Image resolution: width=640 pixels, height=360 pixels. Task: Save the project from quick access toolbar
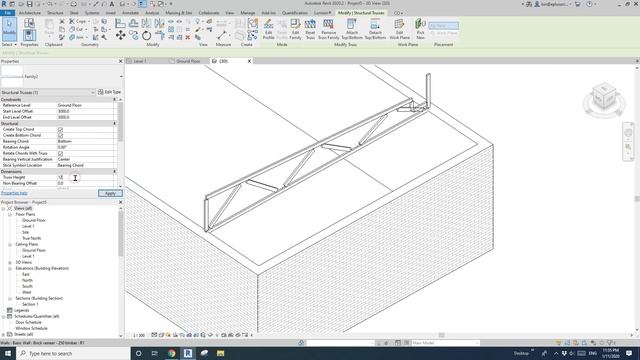(29, 4)
